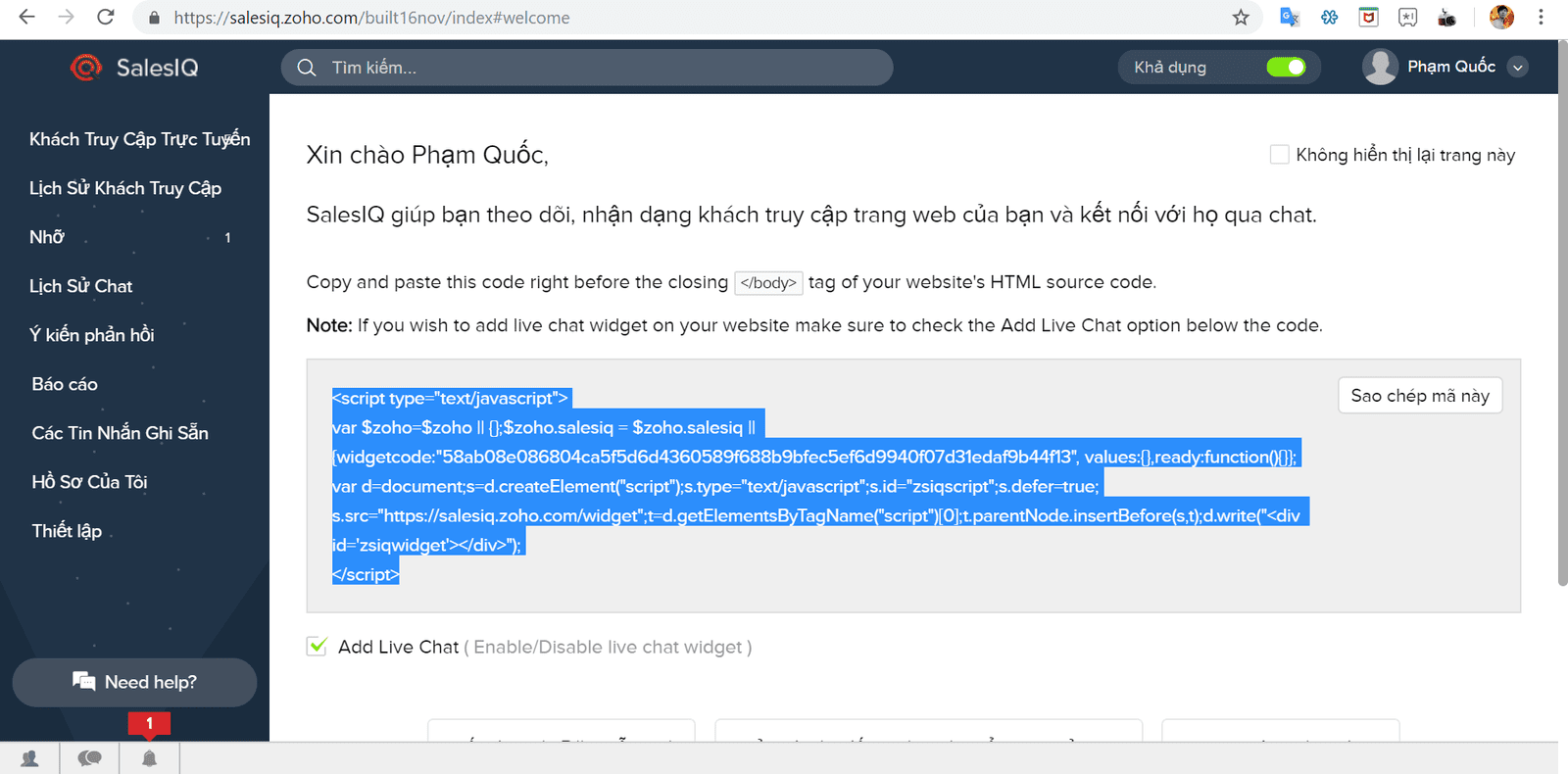Screen dimensions: 1568x774
Task: Click the Phạm Quốc name in header
Action: point(1451,67)
